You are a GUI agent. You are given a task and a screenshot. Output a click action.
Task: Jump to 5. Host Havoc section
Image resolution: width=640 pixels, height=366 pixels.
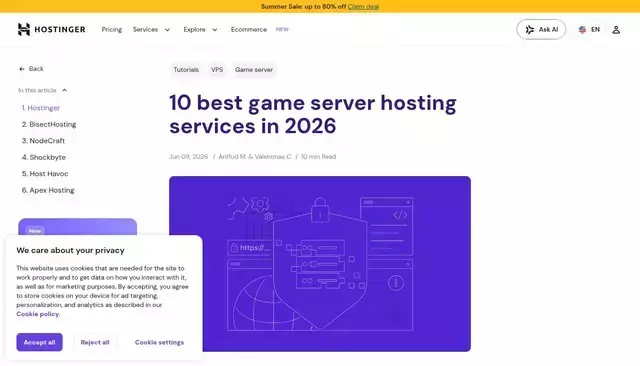45,173
